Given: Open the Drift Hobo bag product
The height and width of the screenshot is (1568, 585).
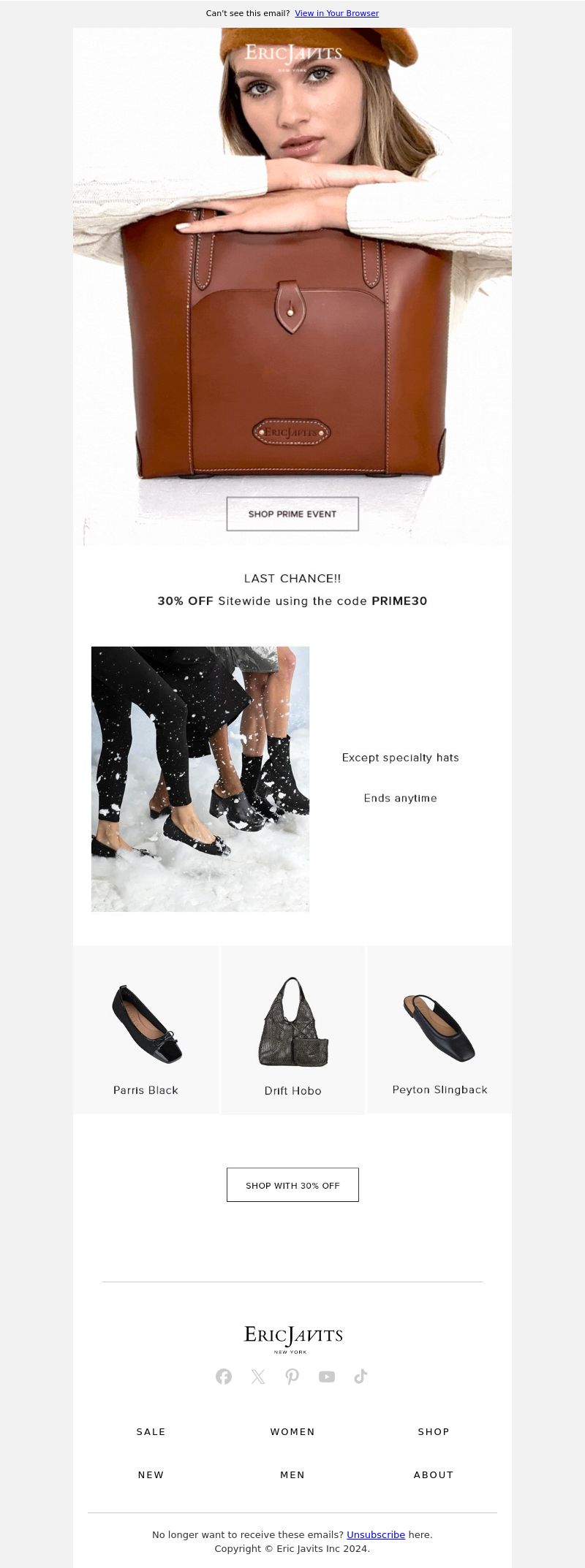Looking at the screenshot, I should coord(292,1030).
